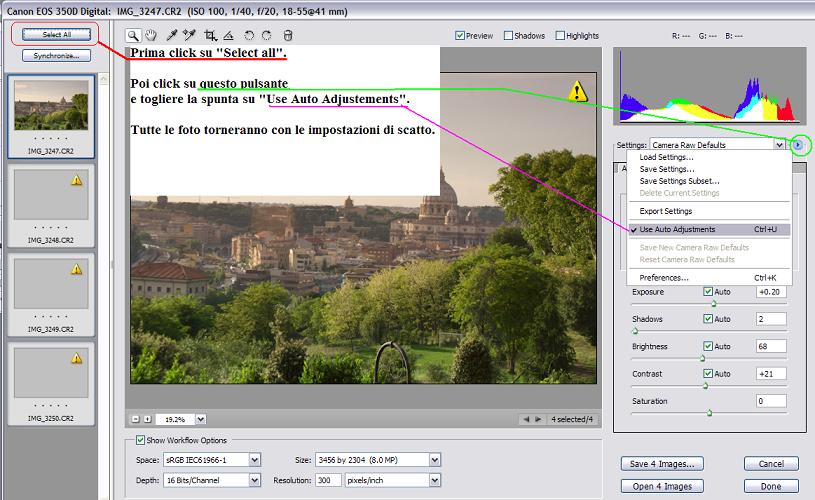This screenshot has height=500, width=815.
Task: Rotate image counterclockwise
Action: 250,36
